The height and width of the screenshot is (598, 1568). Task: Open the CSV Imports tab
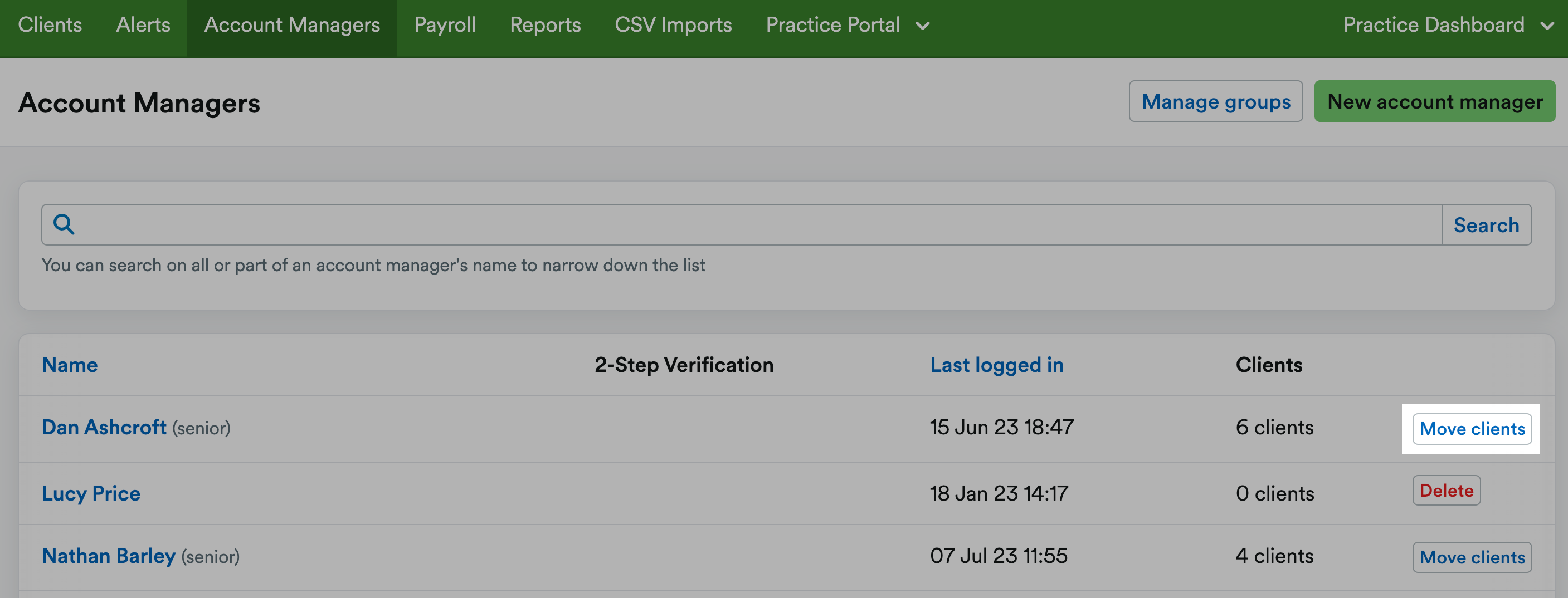(x=673, y=25)
